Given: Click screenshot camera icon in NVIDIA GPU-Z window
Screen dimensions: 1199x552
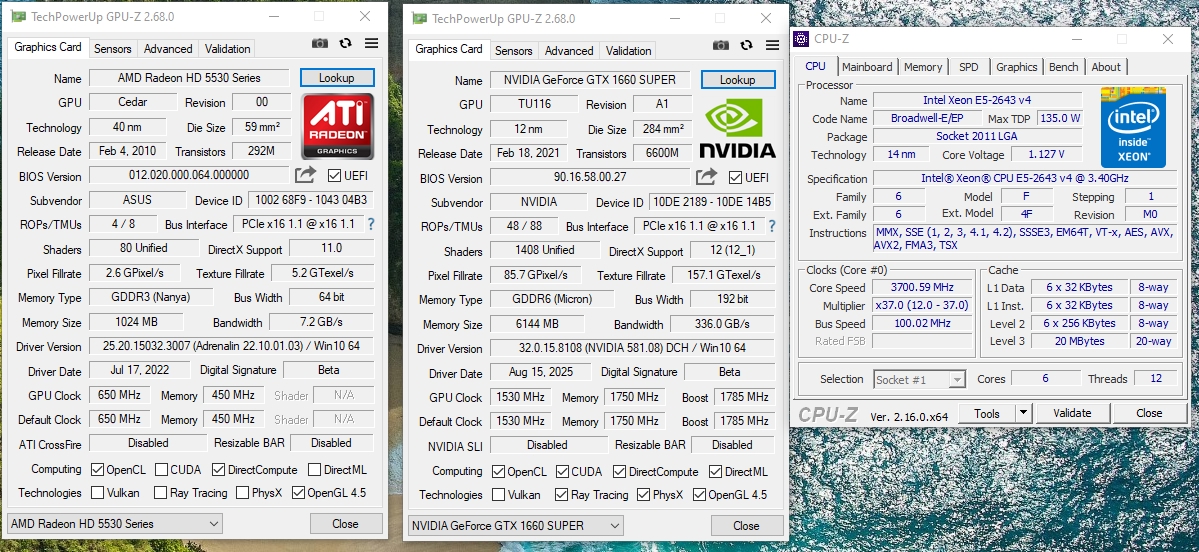Looking at the screenshot, I should 720,46.
